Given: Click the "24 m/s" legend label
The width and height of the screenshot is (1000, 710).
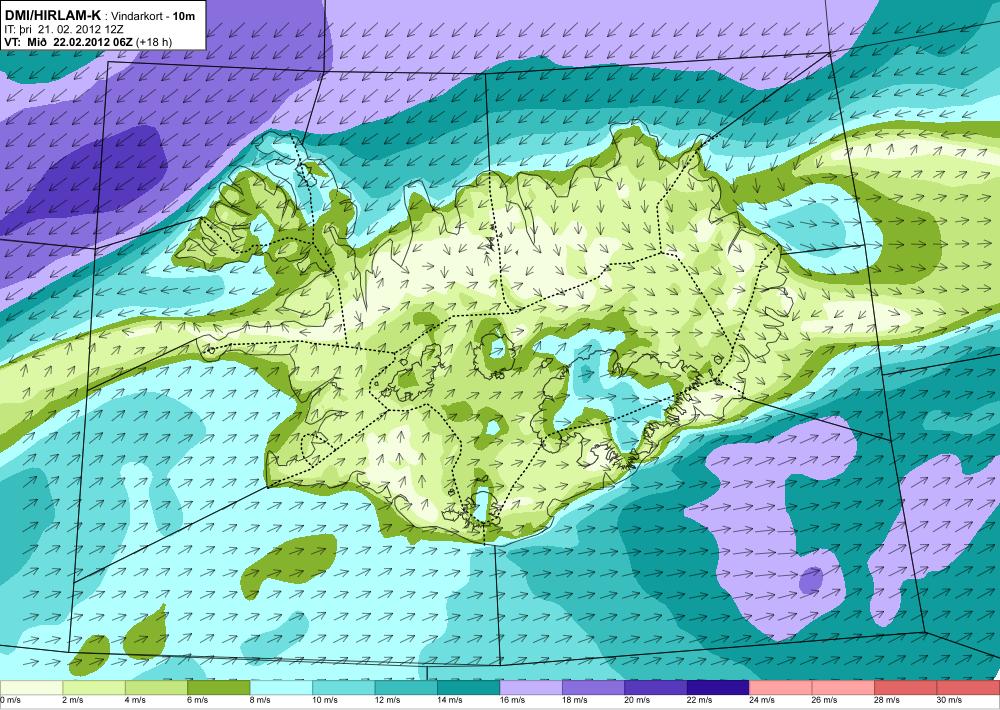Looking at the screenshot, I should 762,700.
